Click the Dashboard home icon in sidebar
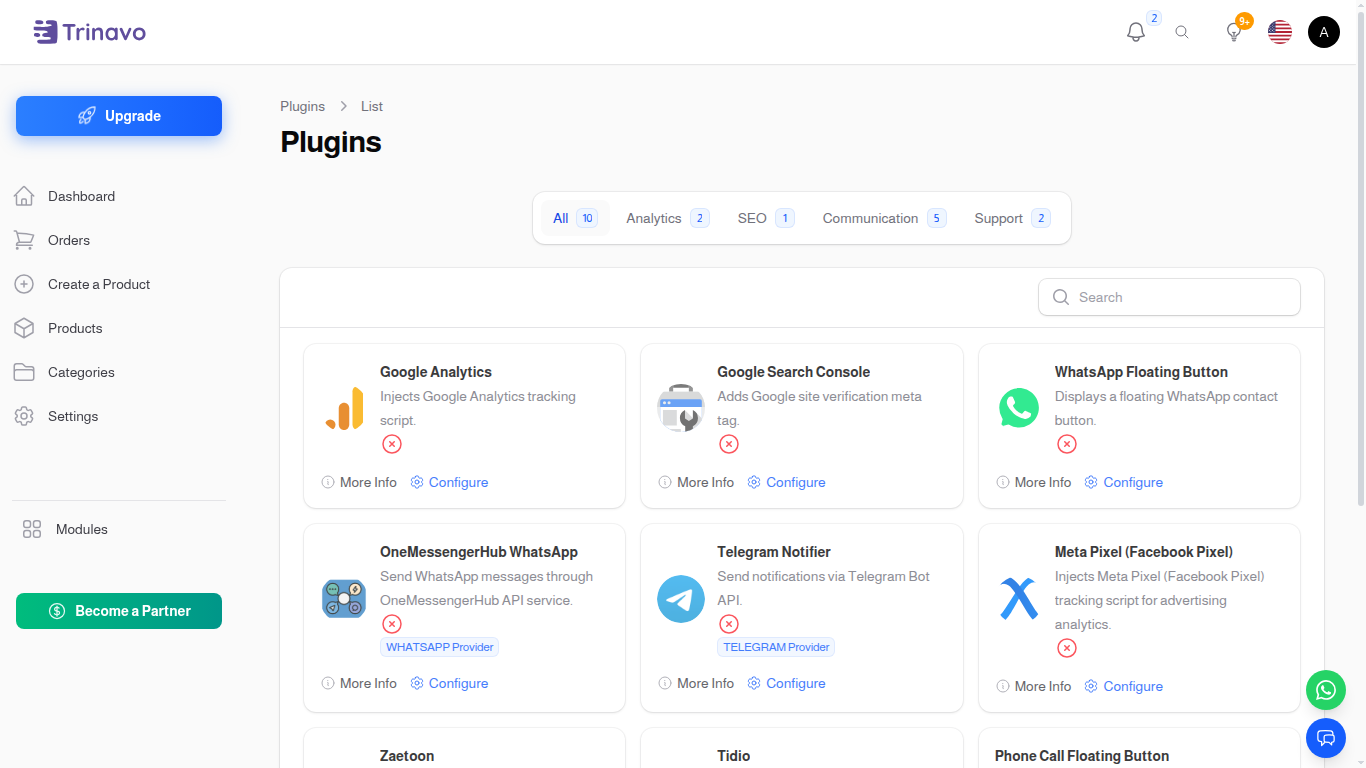Screen dimensions: 1366x768 point(24,196)
